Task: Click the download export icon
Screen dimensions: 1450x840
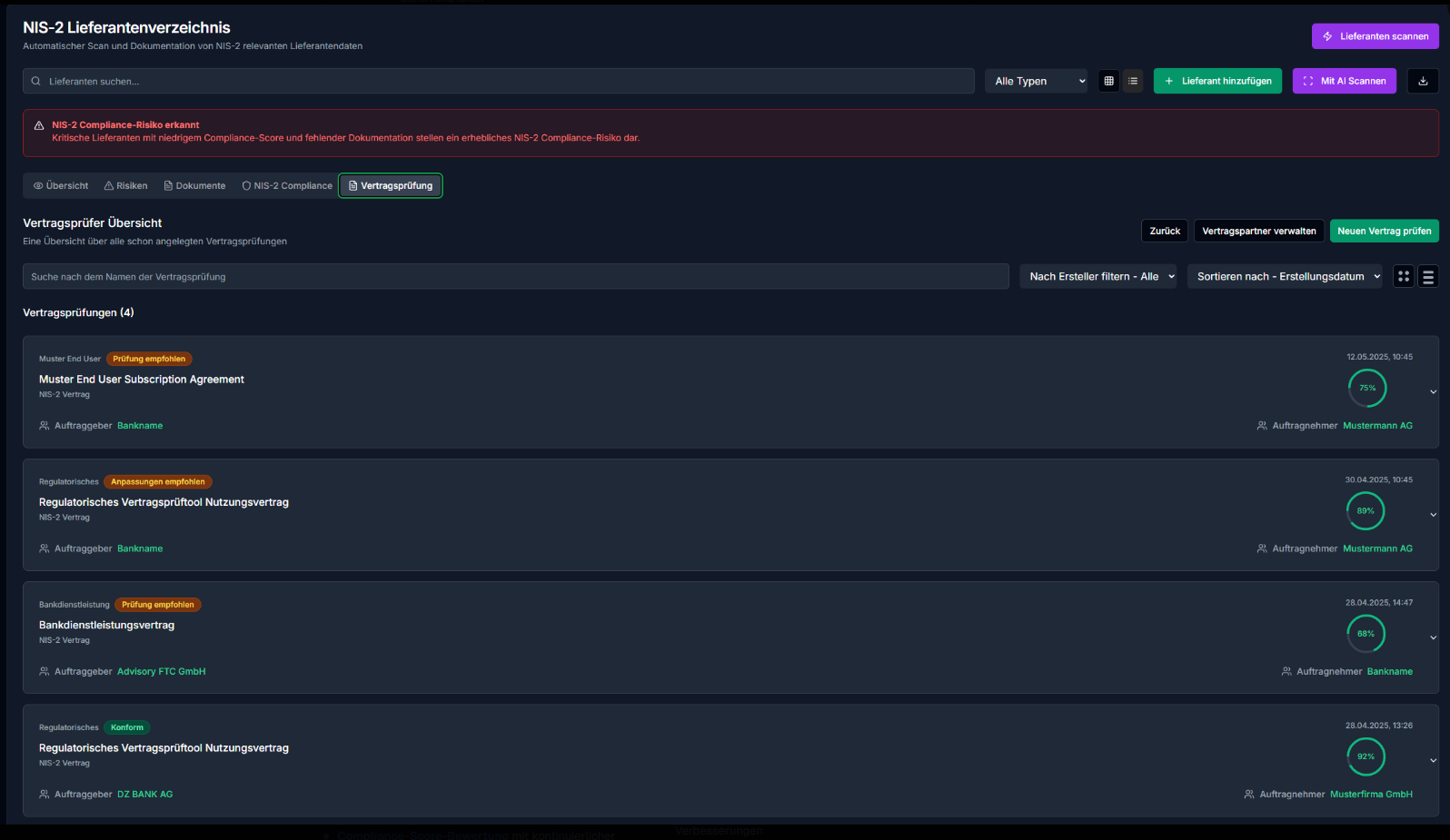Action: pos(1423,81)
